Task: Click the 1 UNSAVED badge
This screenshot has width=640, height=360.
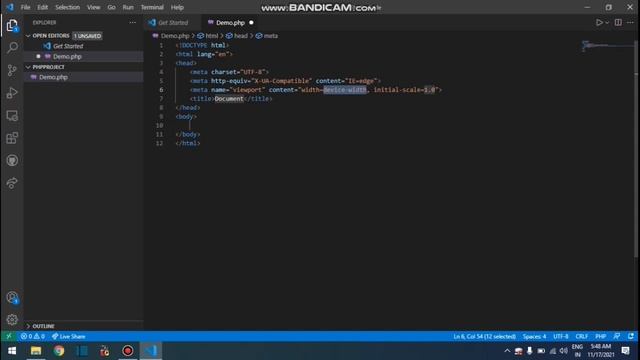Action: point(87,36)
